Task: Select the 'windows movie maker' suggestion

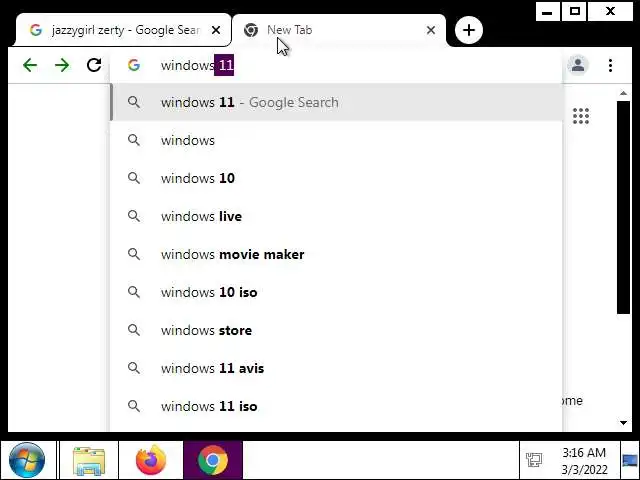Action: 337,254
